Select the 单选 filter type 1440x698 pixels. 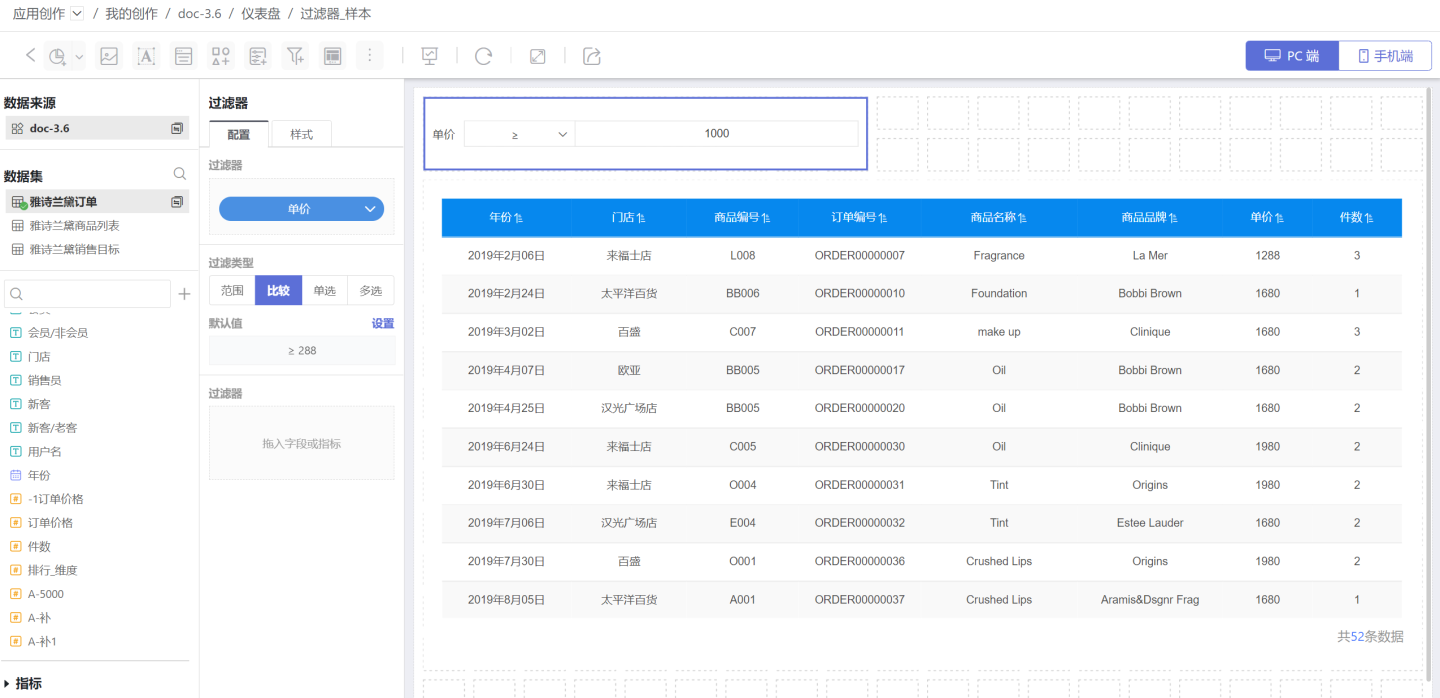coord(325,290)
